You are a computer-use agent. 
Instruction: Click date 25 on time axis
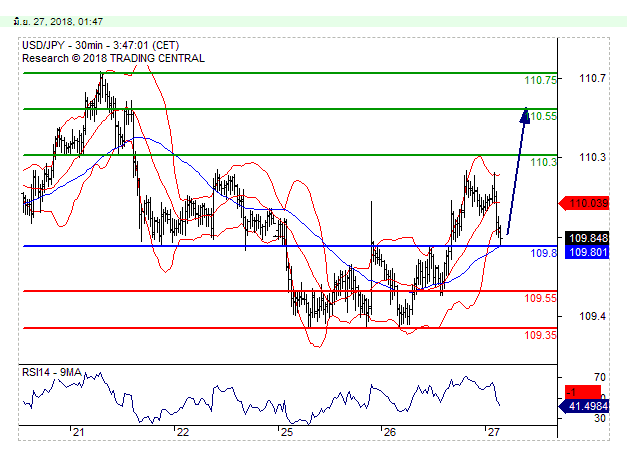[x=286, y=432]
